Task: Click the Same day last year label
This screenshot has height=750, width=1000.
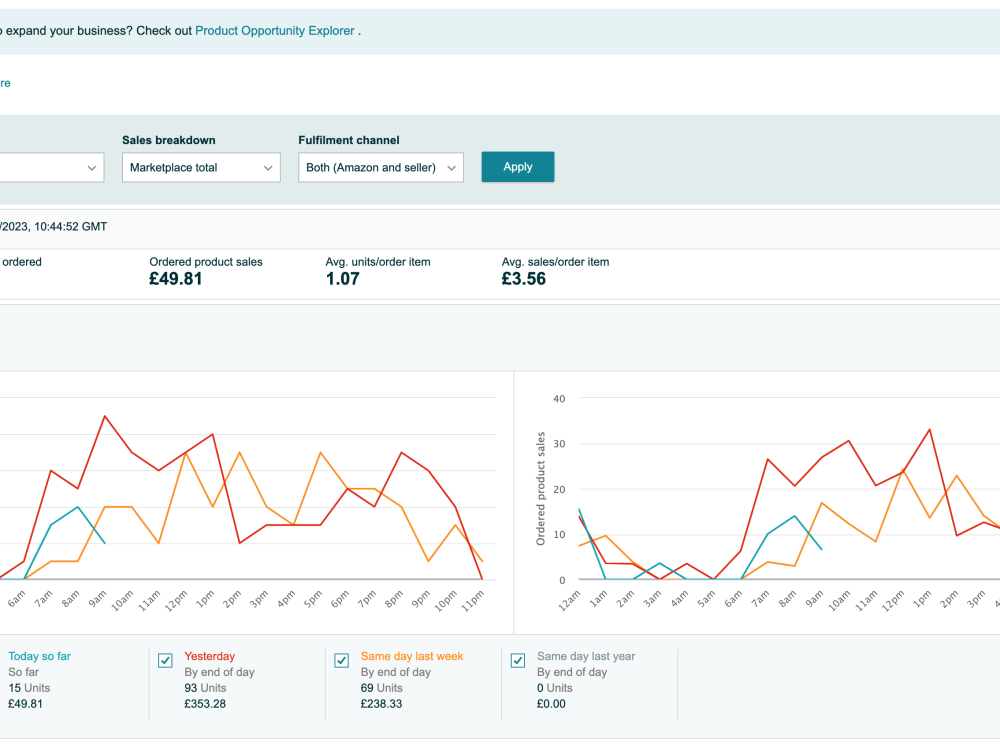Action: tap(586, 656)
